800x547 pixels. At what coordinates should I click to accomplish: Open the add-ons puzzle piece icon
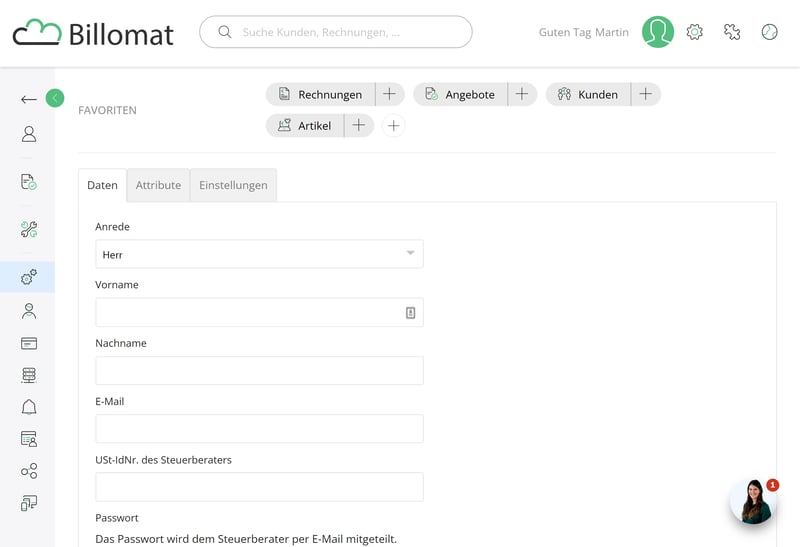pyautogui.click(x=732, y=32)
